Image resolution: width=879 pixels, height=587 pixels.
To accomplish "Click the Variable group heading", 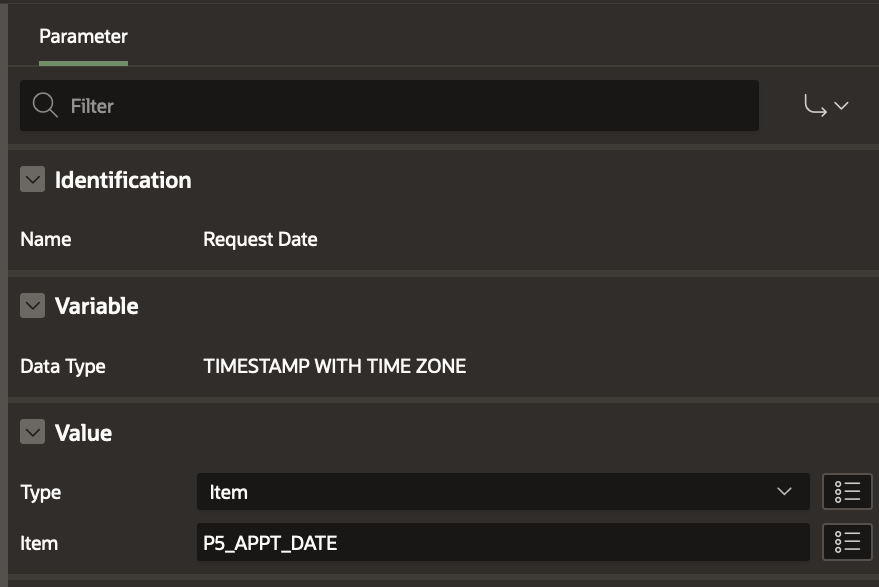I will tap(96, 306).
